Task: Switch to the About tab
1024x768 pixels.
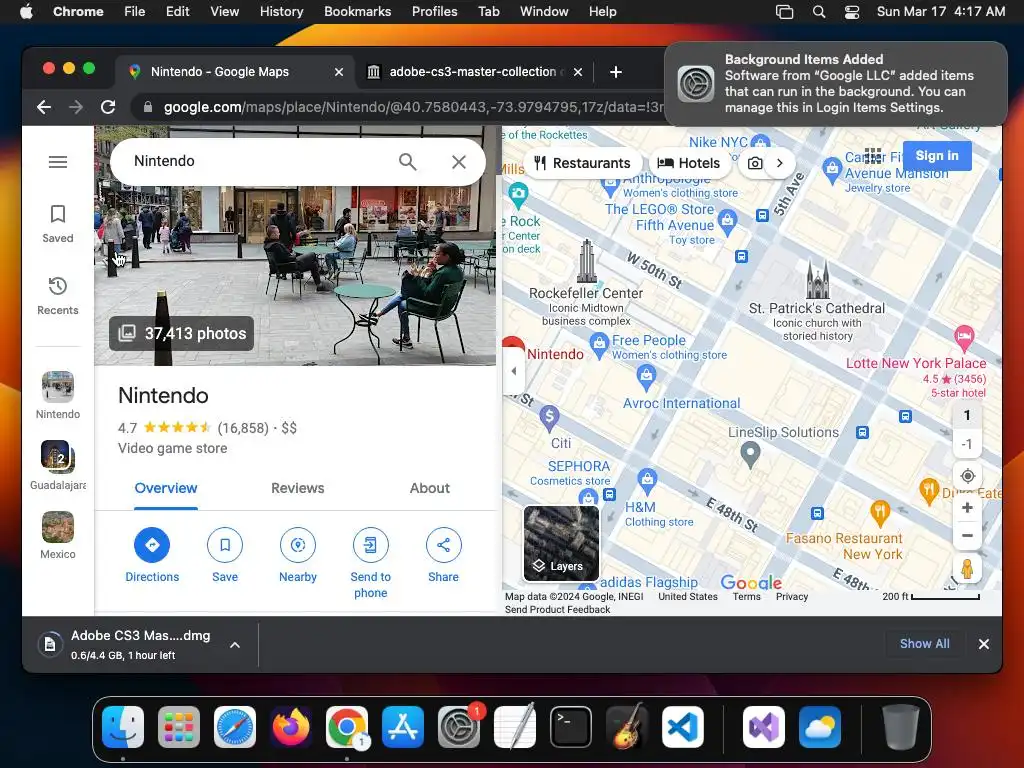Action: 429,488
